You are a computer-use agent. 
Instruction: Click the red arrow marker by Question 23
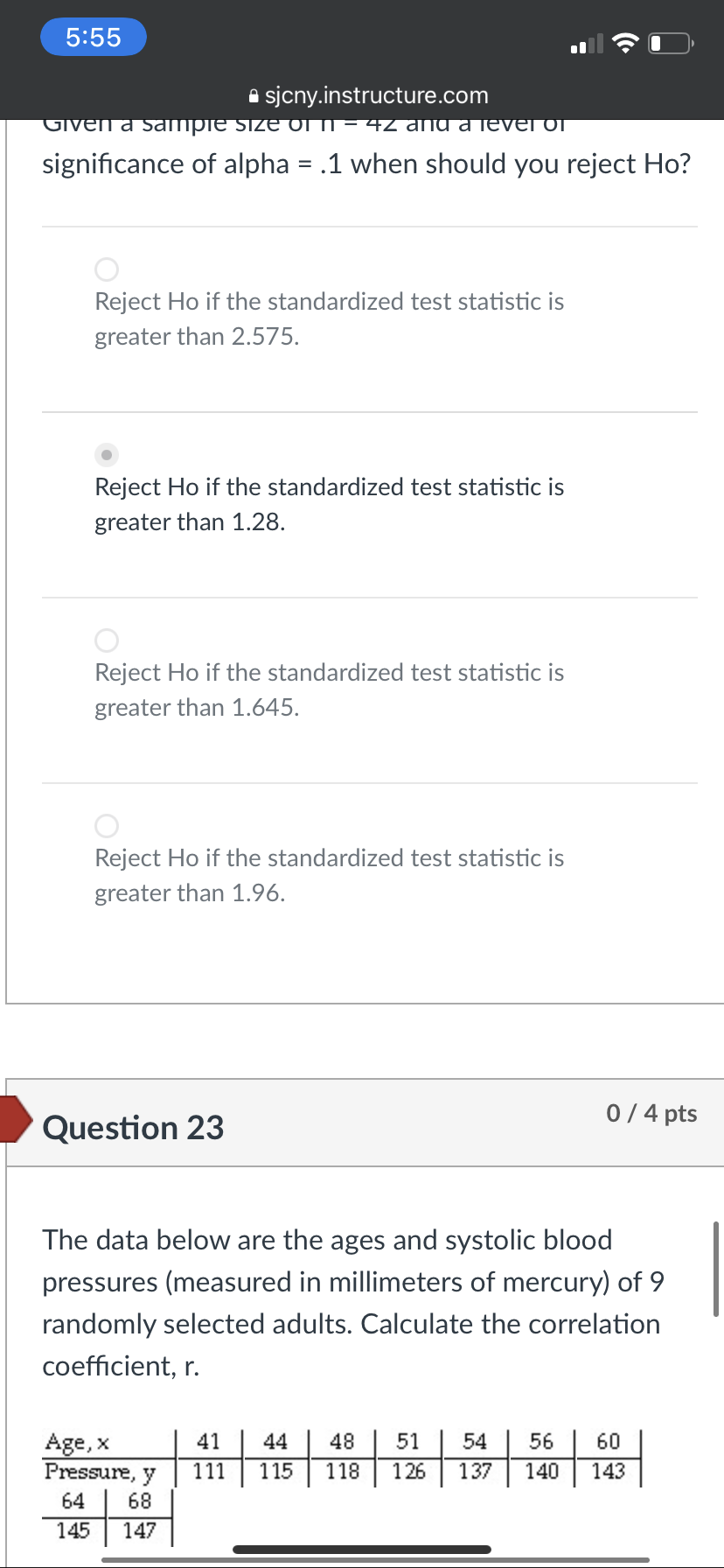(14, 1119)
